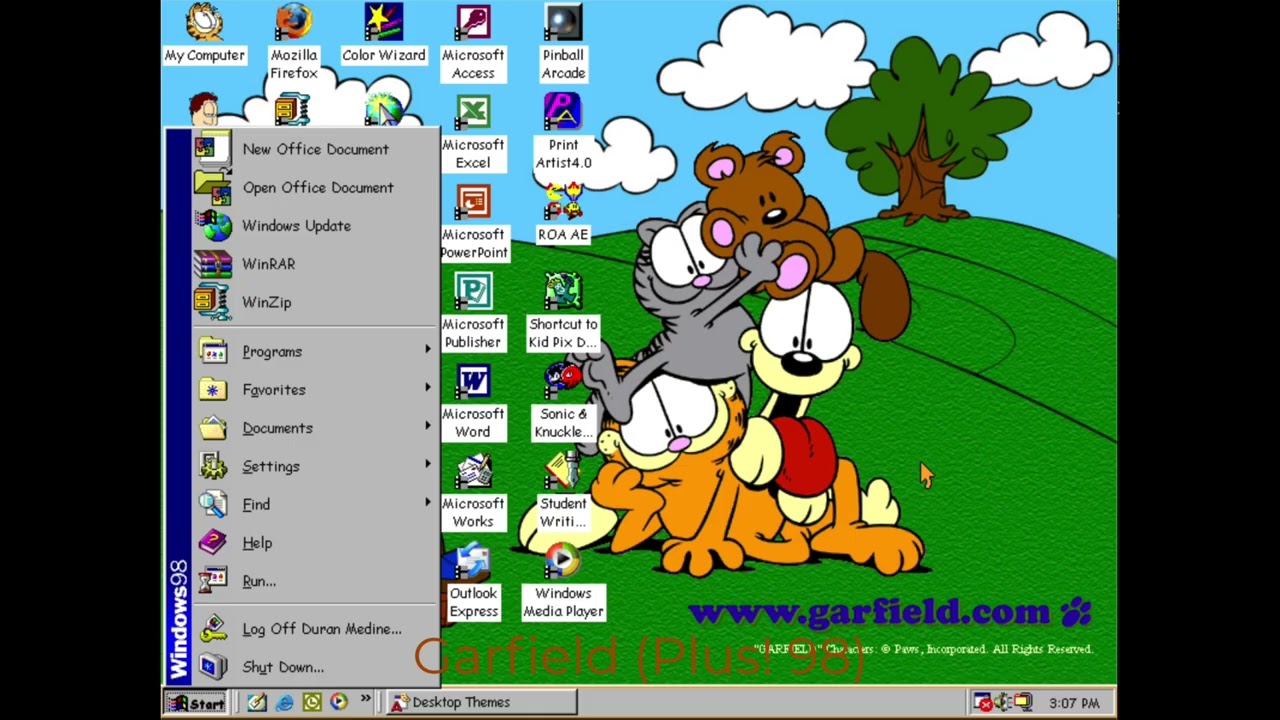Expand the Settings submenu arrow
The width and height of the screenshot is (1280, 720).
[428, 464]
